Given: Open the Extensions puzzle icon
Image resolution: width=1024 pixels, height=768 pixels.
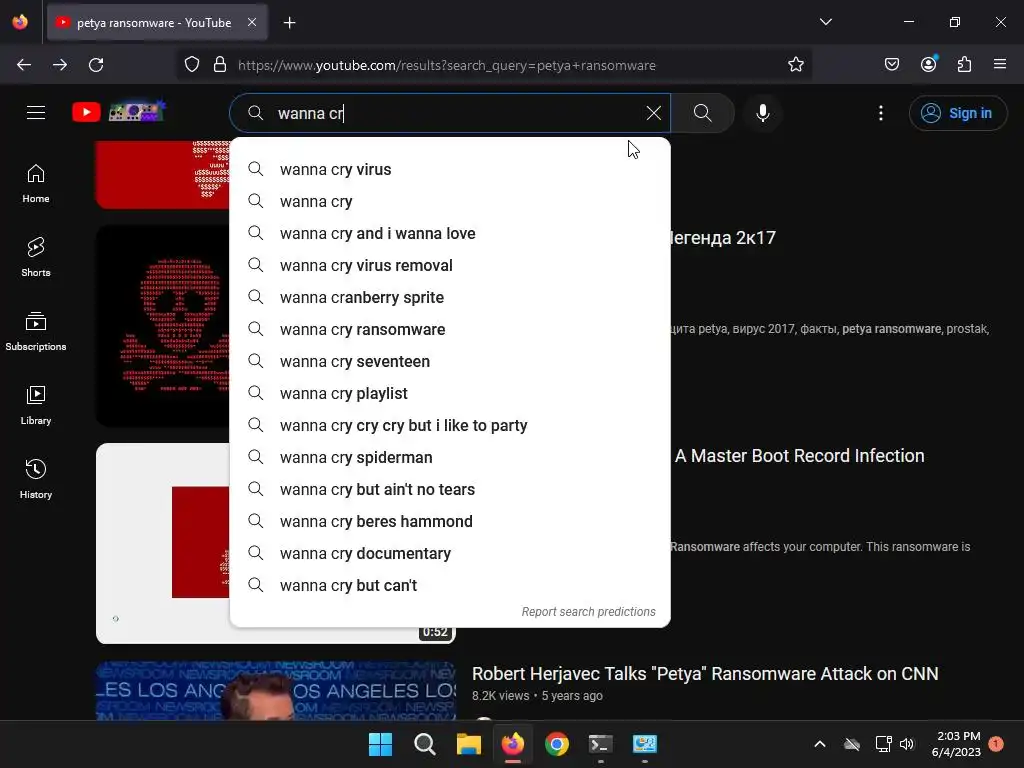Looking at the screenshot, I should 964,64.
